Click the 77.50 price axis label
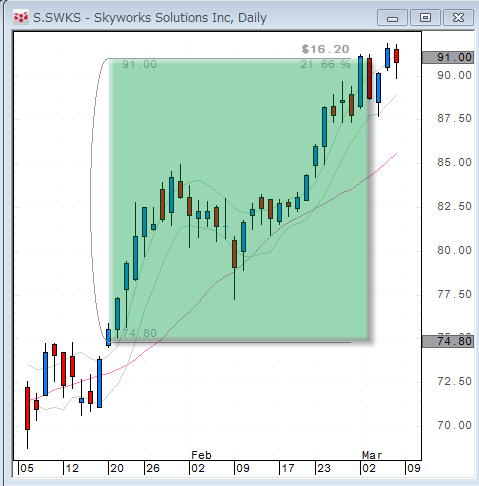 pos(454,294)
